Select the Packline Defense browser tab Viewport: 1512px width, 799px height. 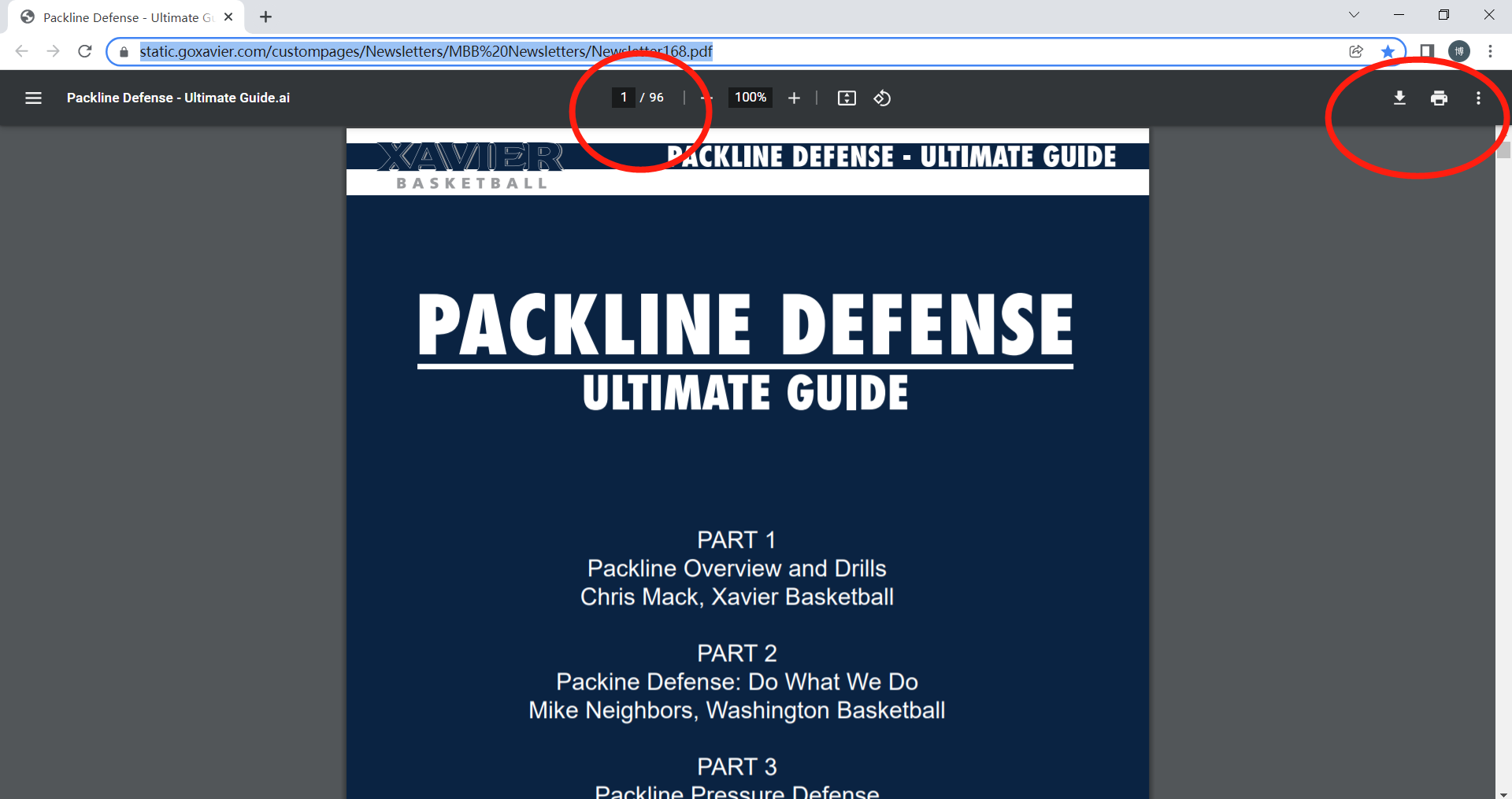pyautogui.click(x=118, y=17)
